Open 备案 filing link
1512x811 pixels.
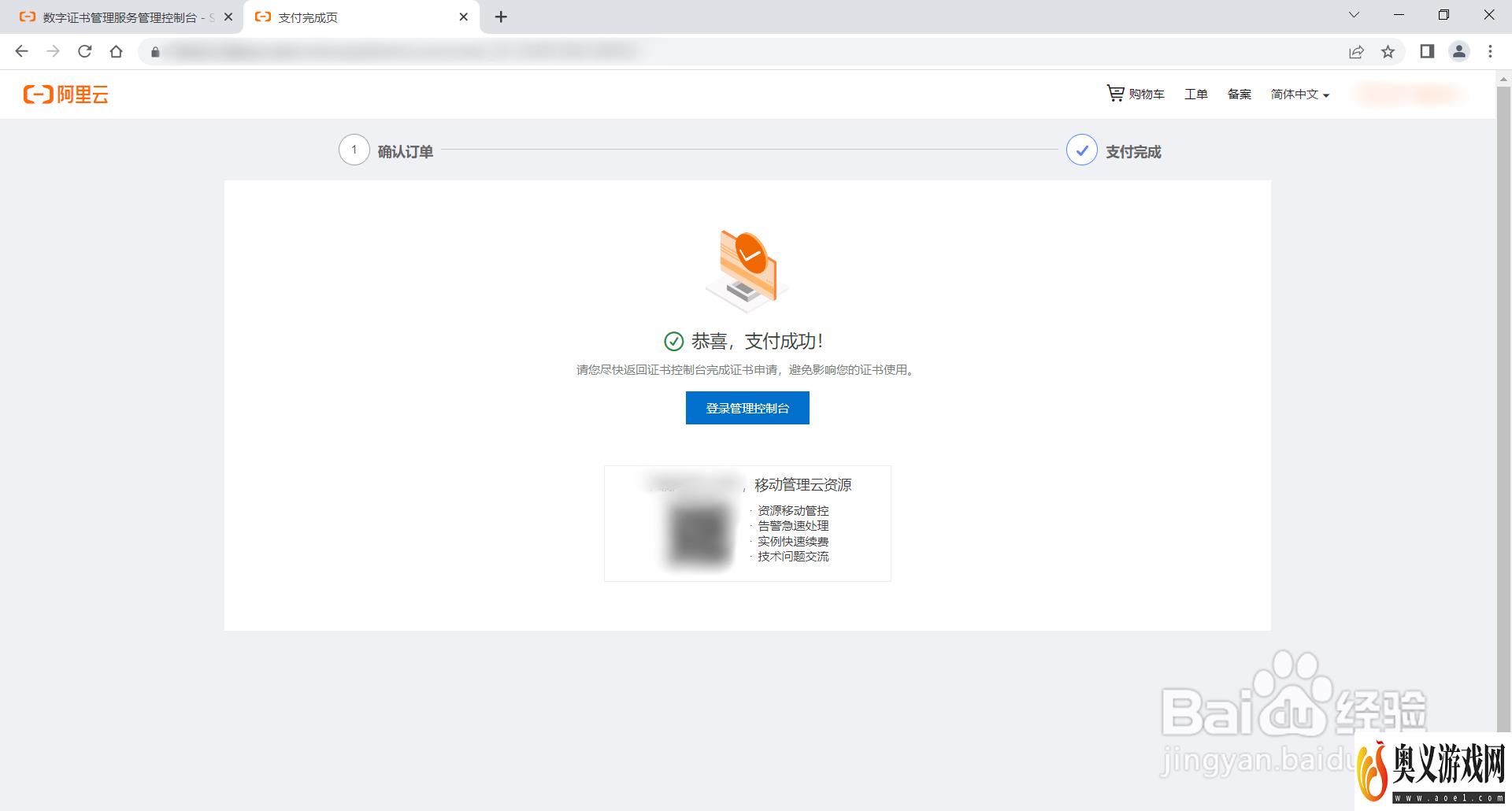tap(1239, 94)
